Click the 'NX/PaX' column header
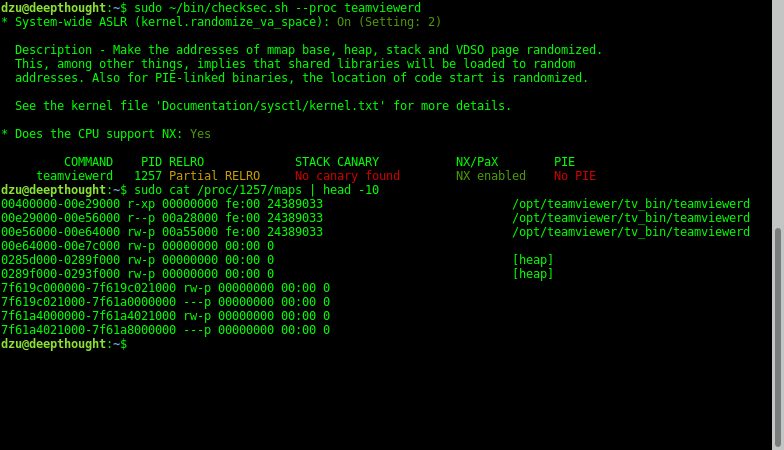 [x=476, y=162]
